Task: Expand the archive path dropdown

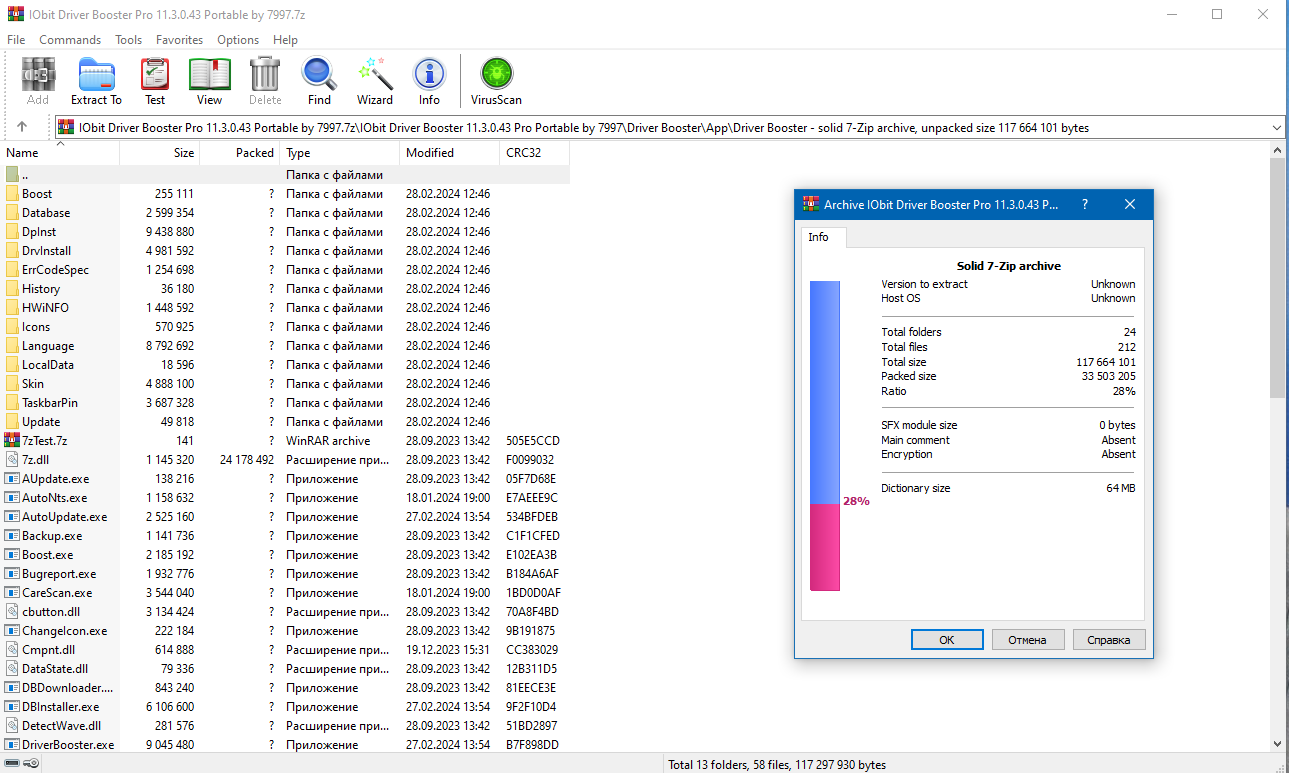Action: (1276, 127)
